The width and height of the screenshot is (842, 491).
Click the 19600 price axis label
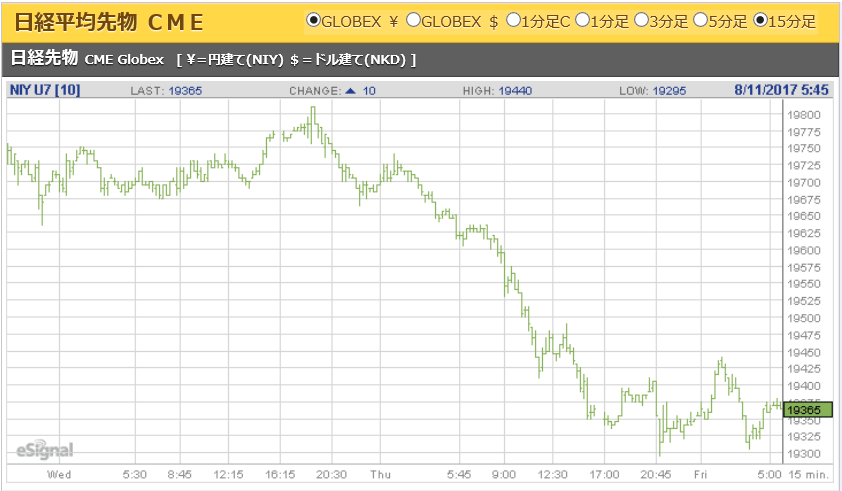coord(804,250)
